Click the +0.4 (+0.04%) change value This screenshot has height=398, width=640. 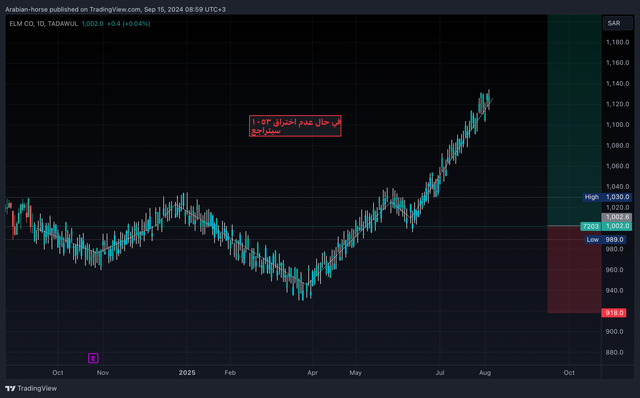click(129, 24)
